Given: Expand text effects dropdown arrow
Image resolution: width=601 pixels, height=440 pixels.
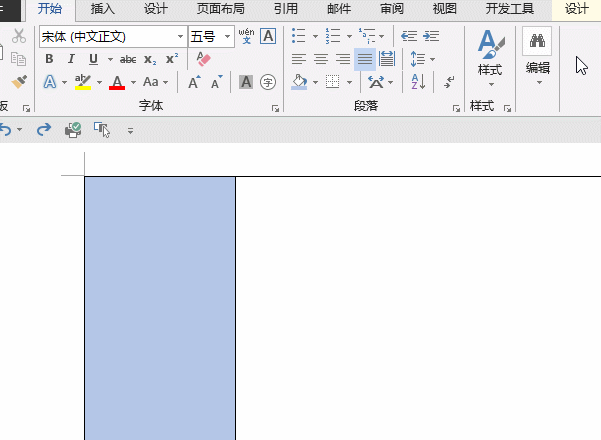Looking at the screenshot, I should pos(64,82).
